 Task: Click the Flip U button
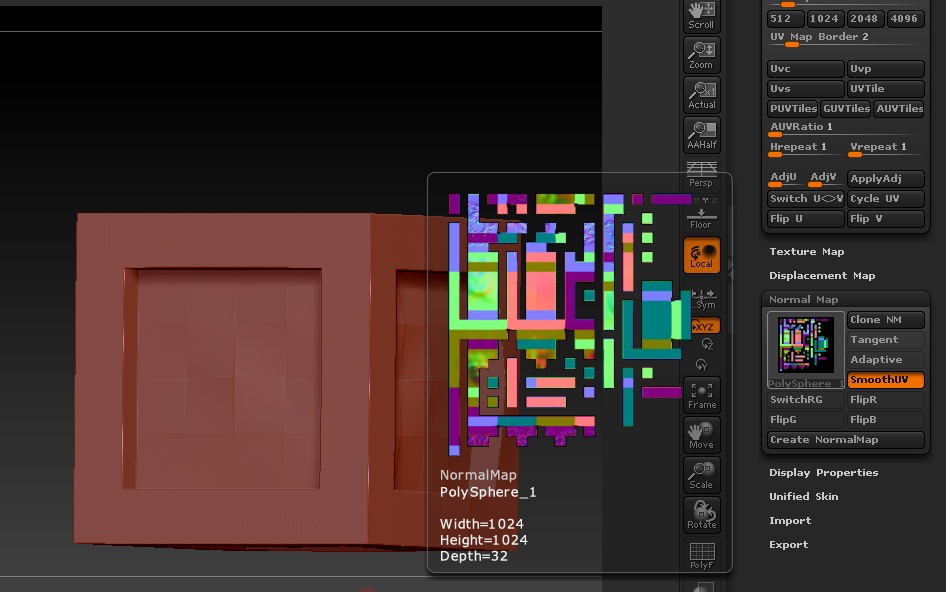(805, 218)
